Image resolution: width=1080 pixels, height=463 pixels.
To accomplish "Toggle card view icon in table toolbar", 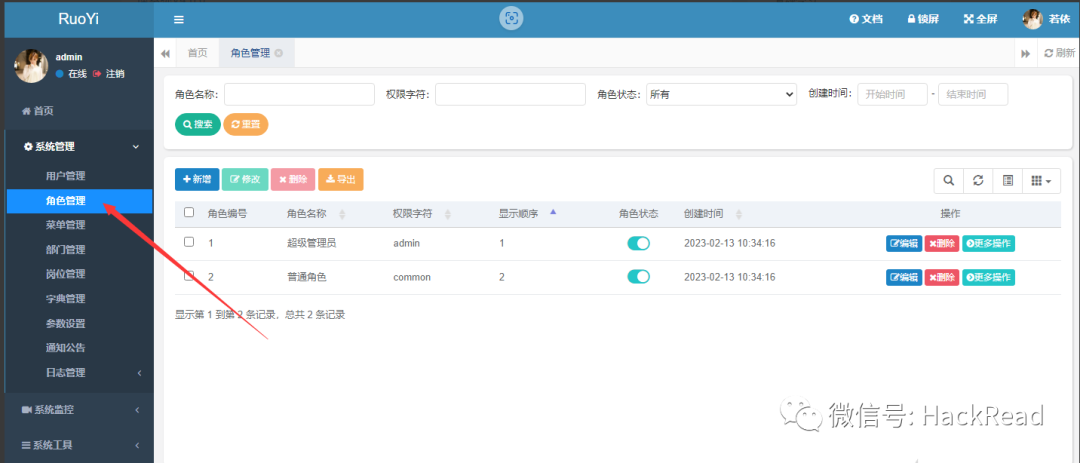I will (x=1007, y=181).
